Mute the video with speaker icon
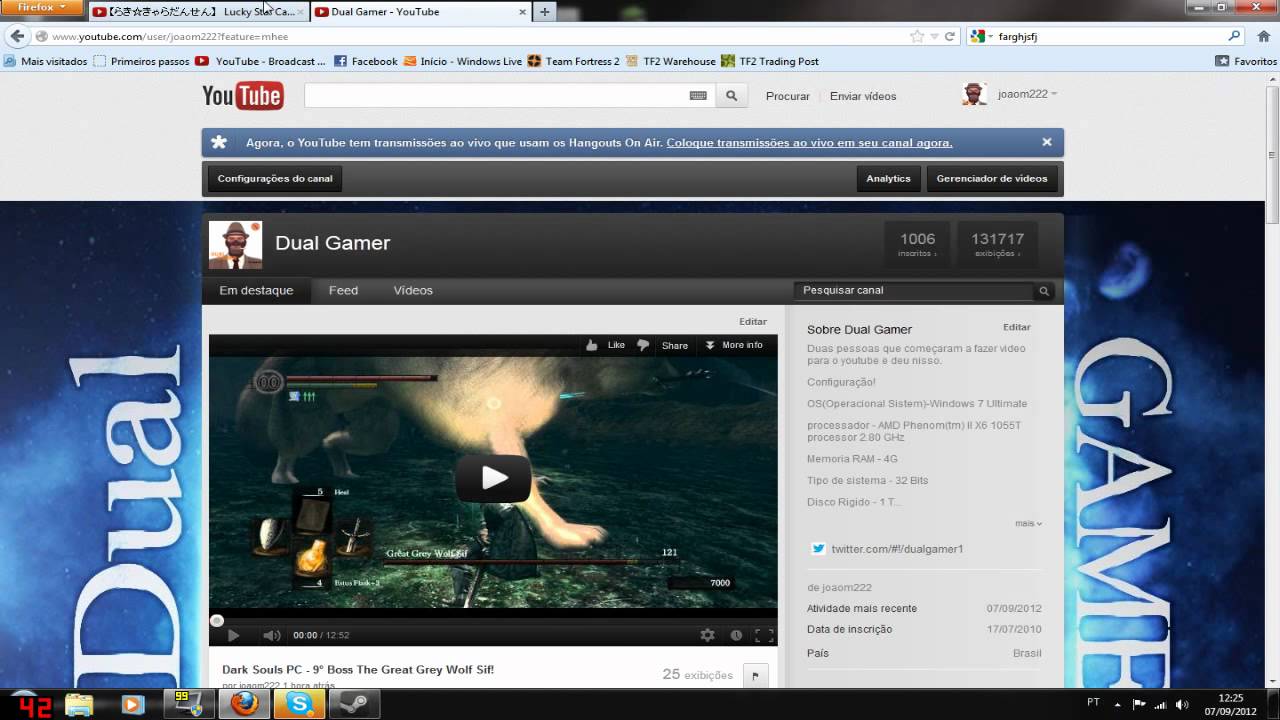This screenshot has height=720, width=1280. pos(271,635)
